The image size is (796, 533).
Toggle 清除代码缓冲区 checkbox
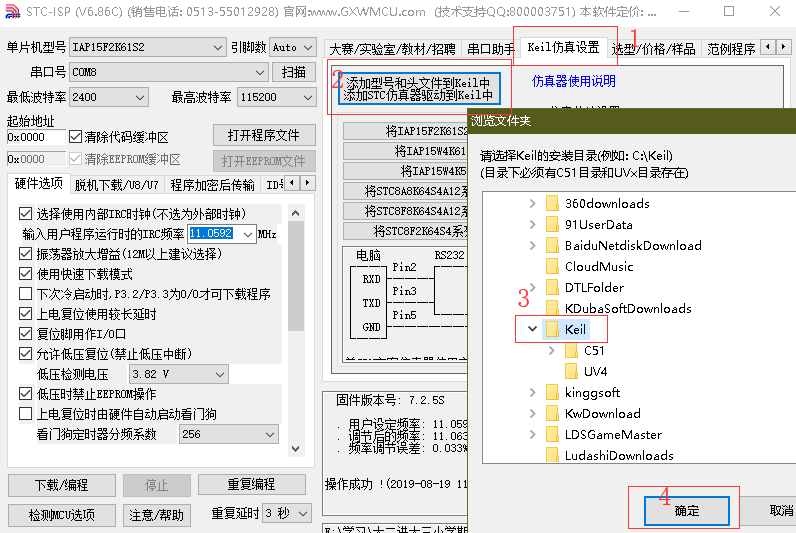pos(75,137)
